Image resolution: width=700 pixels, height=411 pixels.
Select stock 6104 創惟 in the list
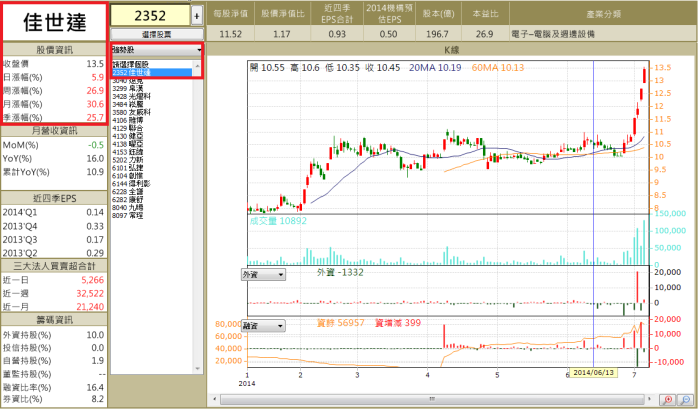[x=128, y=176]
